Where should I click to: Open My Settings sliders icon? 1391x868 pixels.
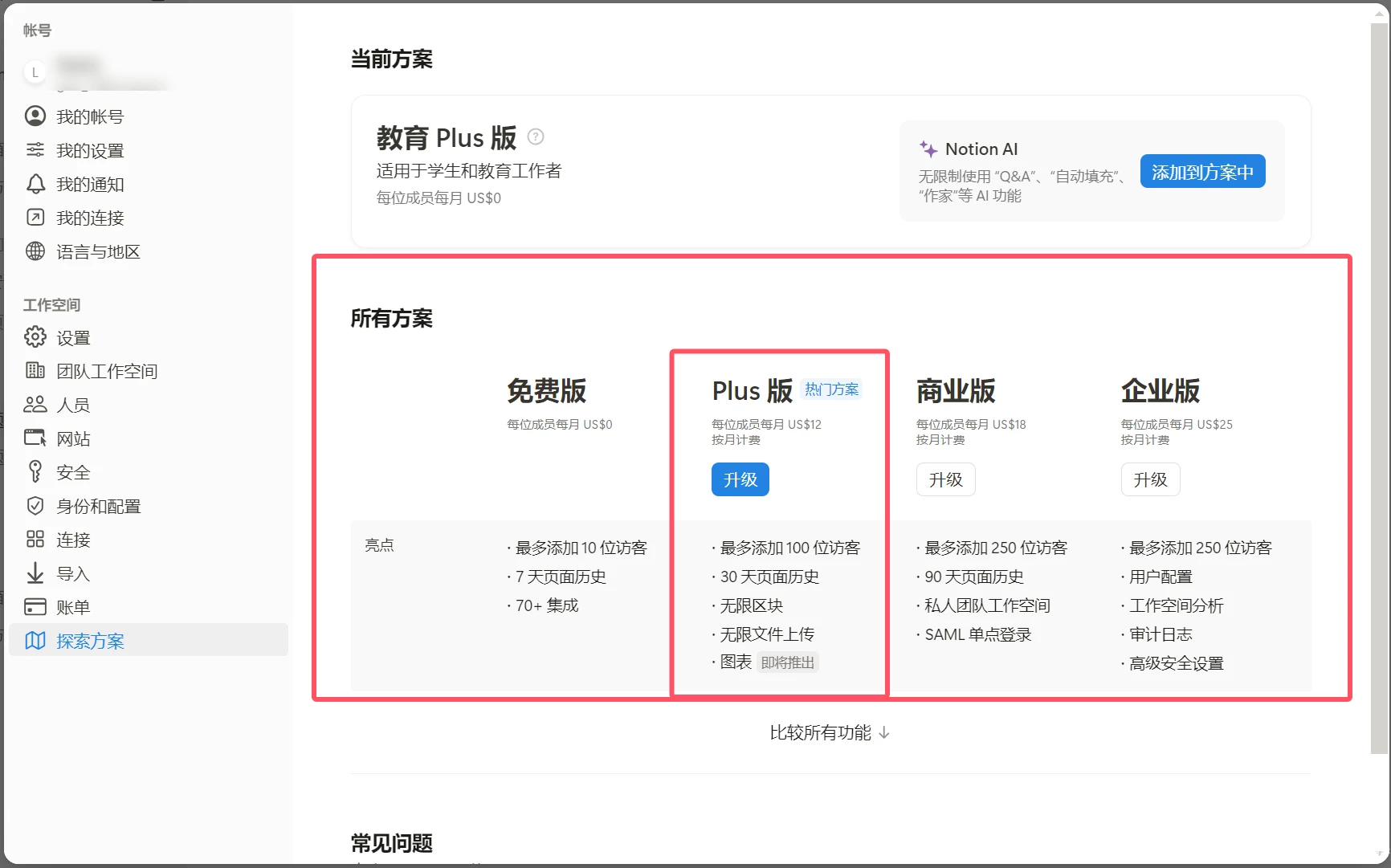point(35,150)
